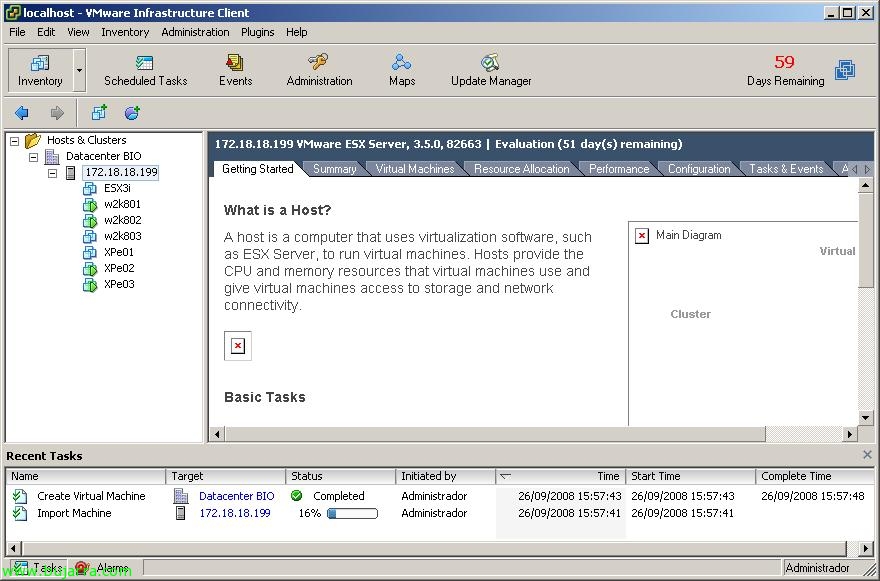This screenshot has width=880, height=581.
Task: Click the Import Machine 16% progress bar
Action: (x=352, y=513)
